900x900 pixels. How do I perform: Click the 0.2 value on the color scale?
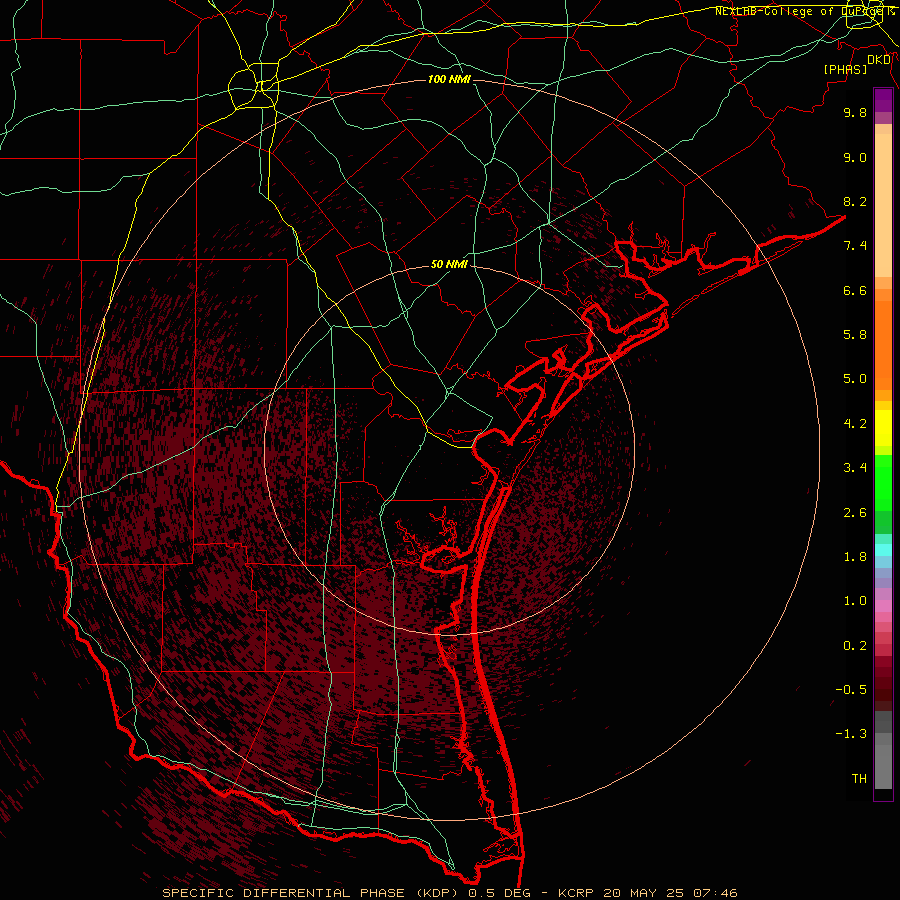click(855, 646)
